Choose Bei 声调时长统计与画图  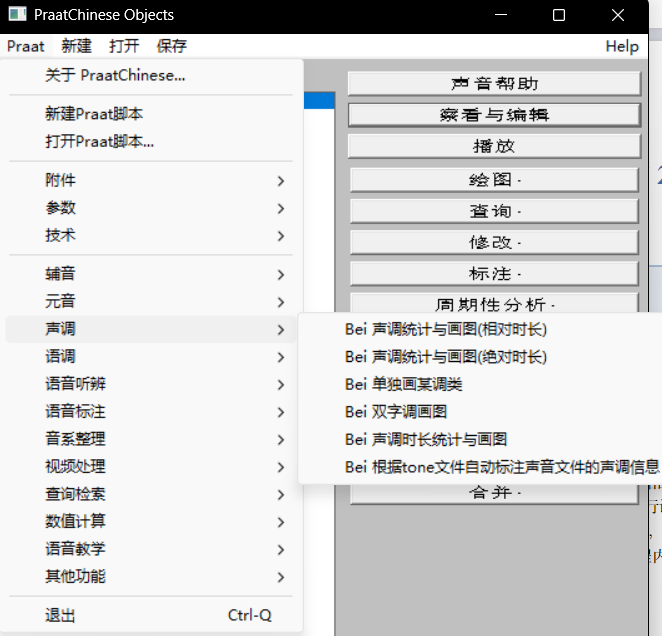481,439
